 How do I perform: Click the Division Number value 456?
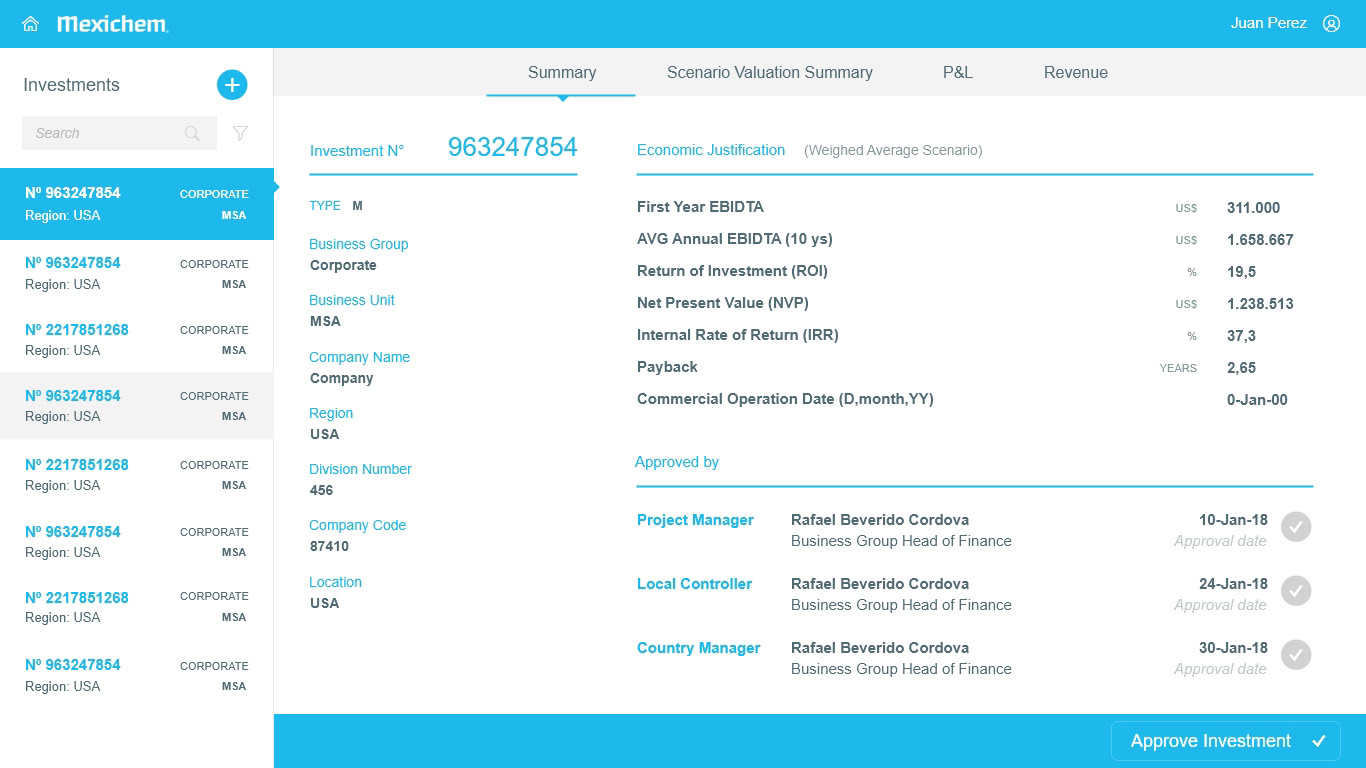coord(322,490)
